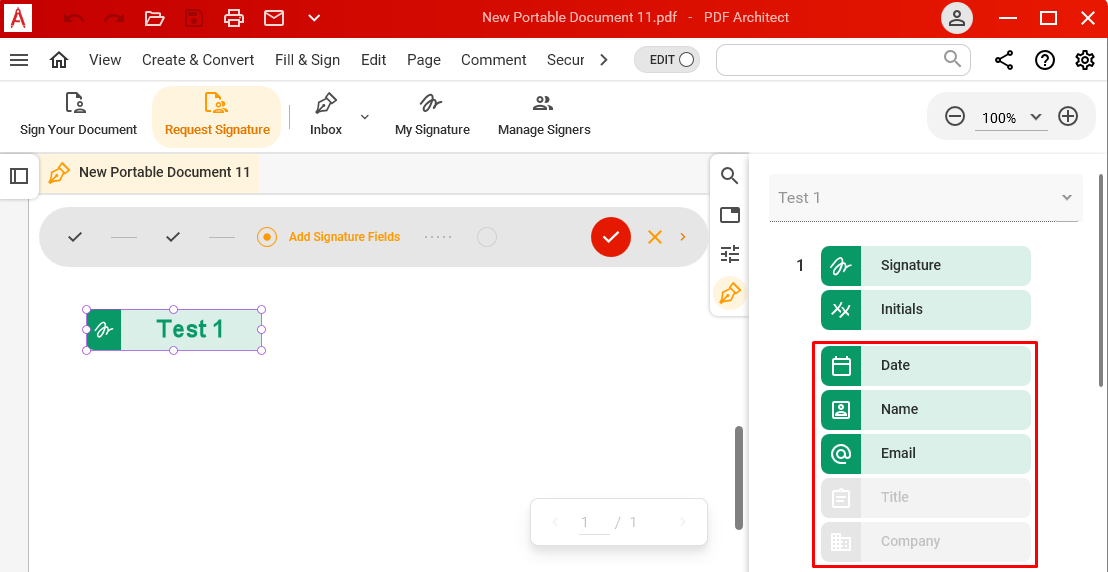Add a Date field
Image resolution: width=1108 pixels, height=572 pixels.
926,366
